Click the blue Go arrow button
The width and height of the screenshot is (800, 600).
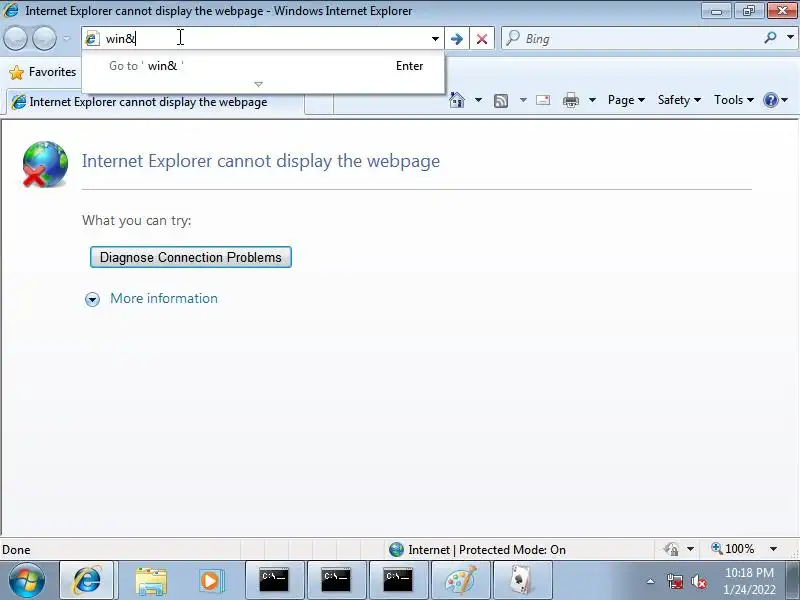(457, 39)
